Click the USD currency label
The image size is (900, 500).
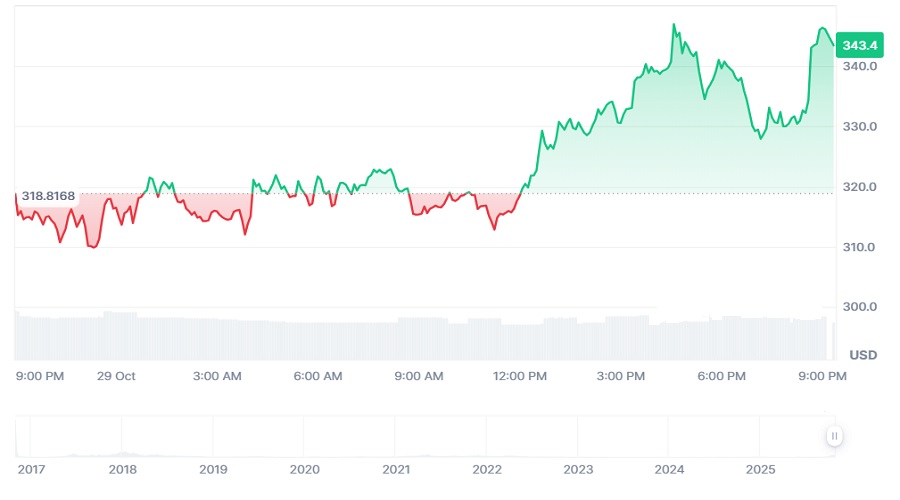click(863, 355)
